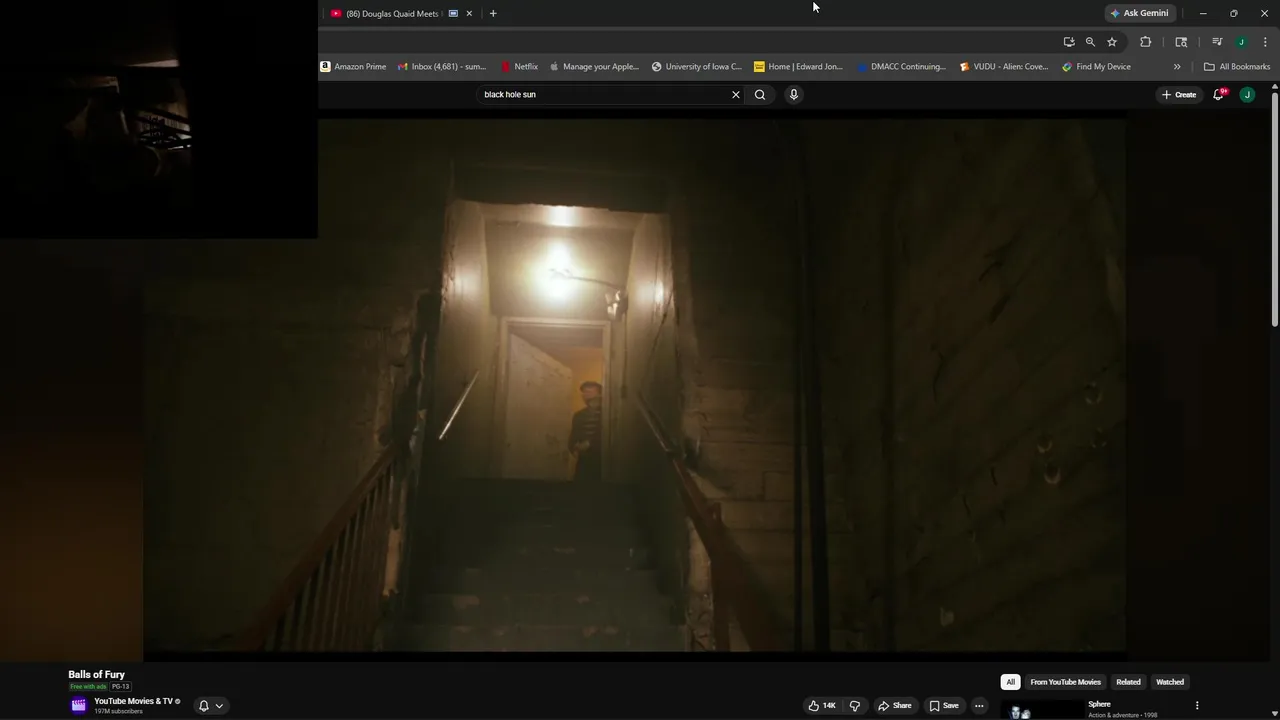Bookmark this page with the star icon
This screenshot has width=1280, height=720.
click(1111, 42)
